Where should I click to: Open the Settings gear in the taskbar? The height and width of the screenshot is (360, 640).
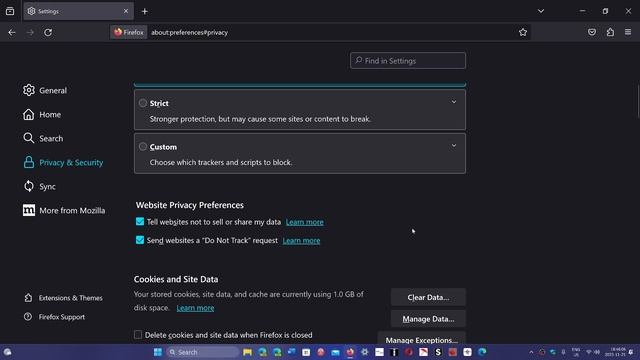pos(364,352)
